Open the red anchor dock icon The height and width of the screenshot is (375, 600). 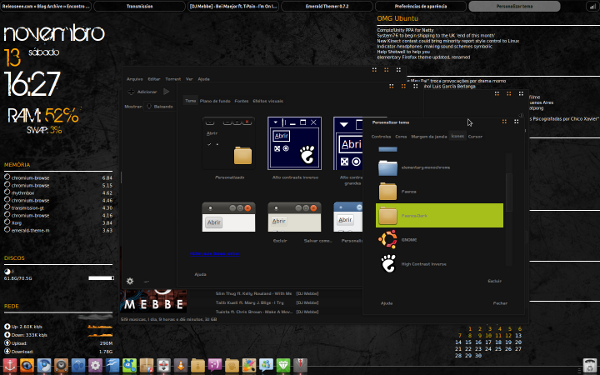tap(10, 365)
